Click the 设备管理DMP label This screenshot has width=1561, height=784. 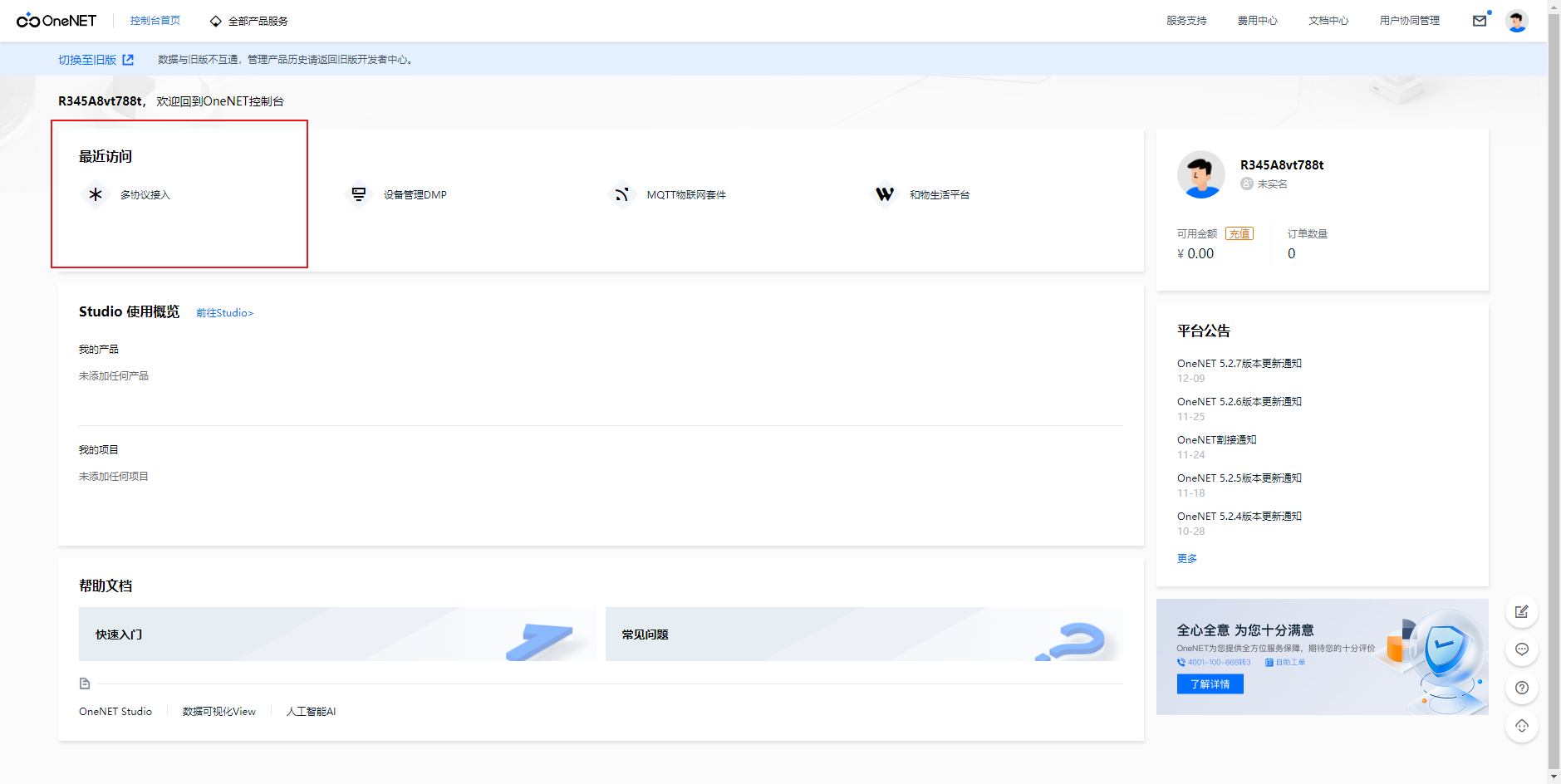pos(415,195)
